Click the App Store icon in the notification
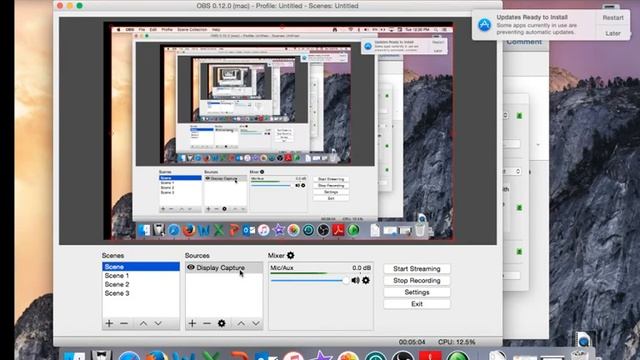This screenshot has width=640, height=360. pos(484,25)
